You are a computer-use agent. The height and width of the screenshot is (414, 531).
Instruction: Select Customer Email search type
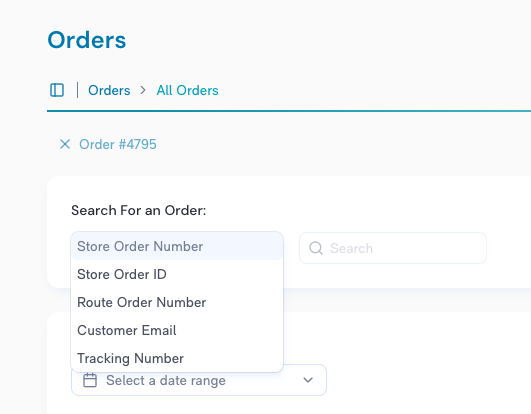[177, 330]
